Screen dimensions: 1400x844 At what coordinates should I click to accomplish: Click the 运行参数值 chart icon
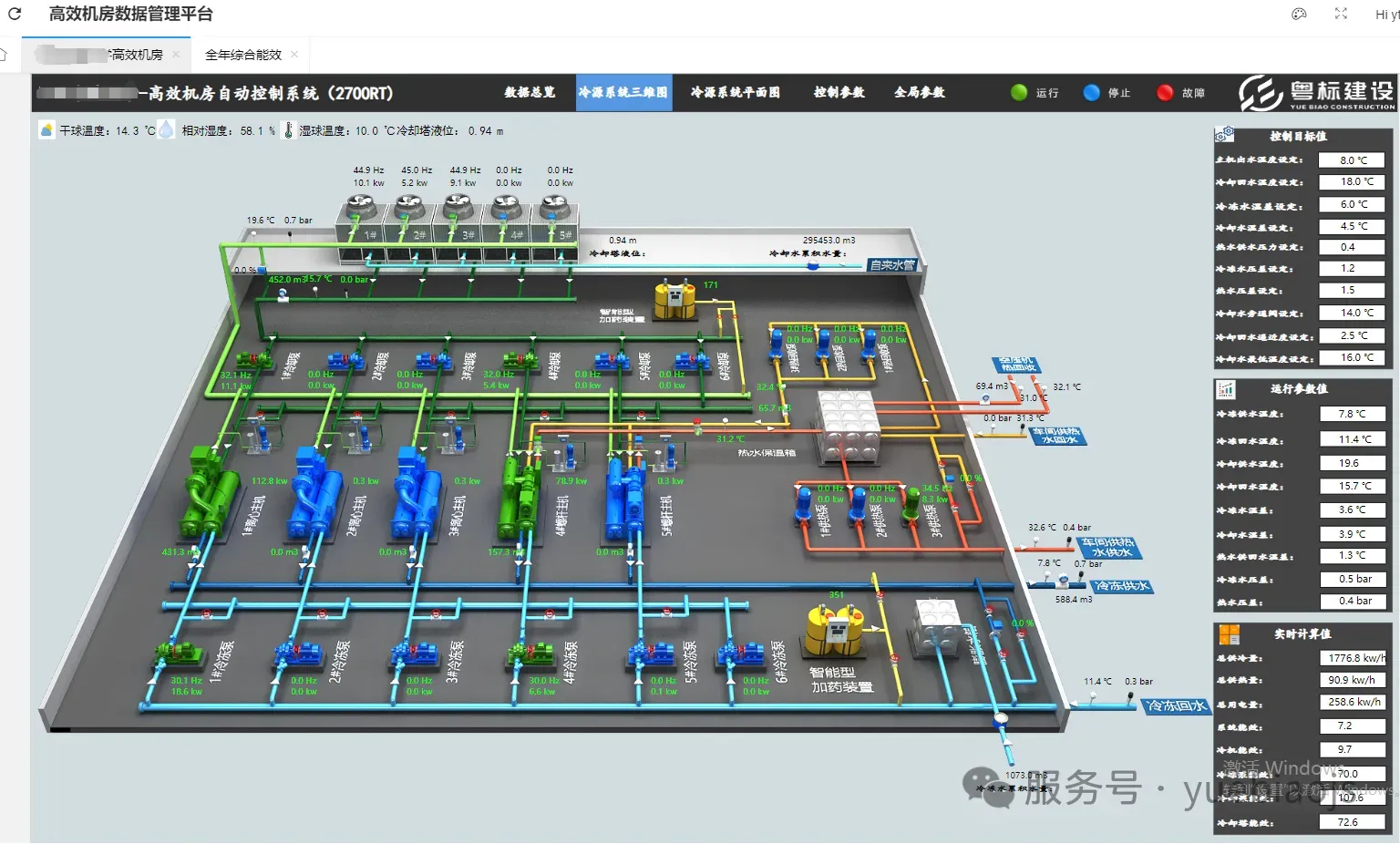point(1225,389)
